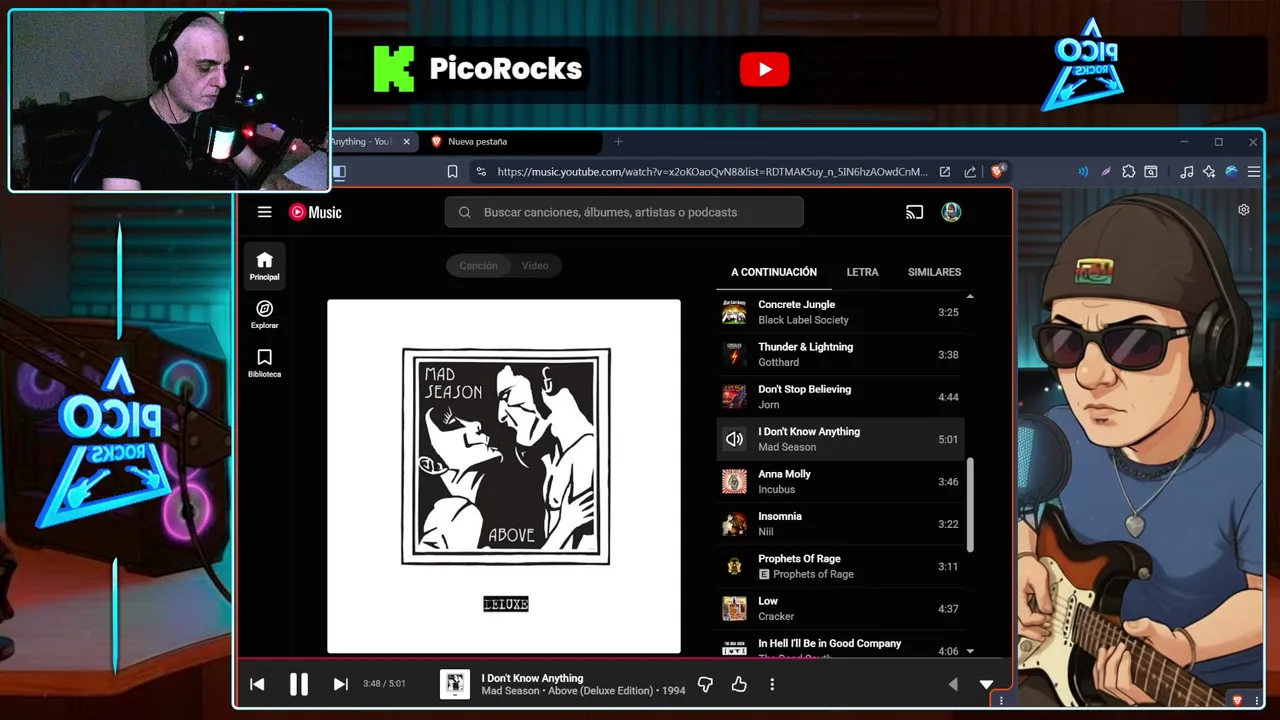Click the purple feather extension icon
The width and height of the screenshot is (1280, 720).
pos(1106,172)
